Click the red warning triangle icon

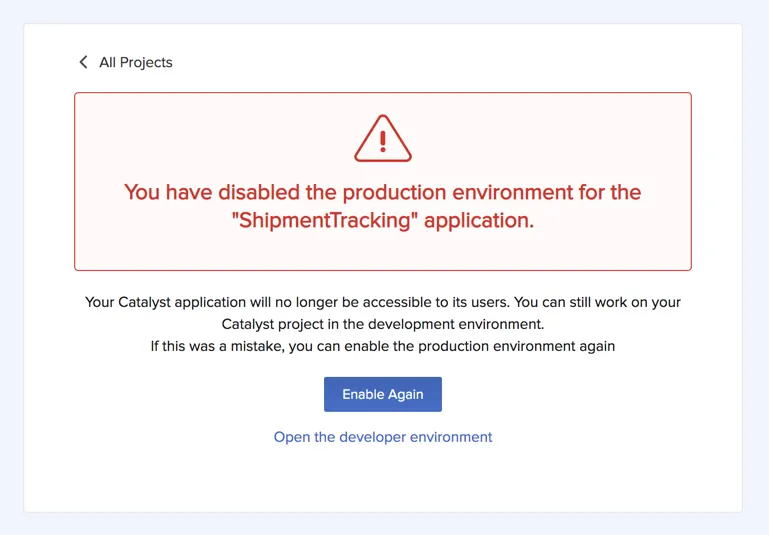coord(383,138)
